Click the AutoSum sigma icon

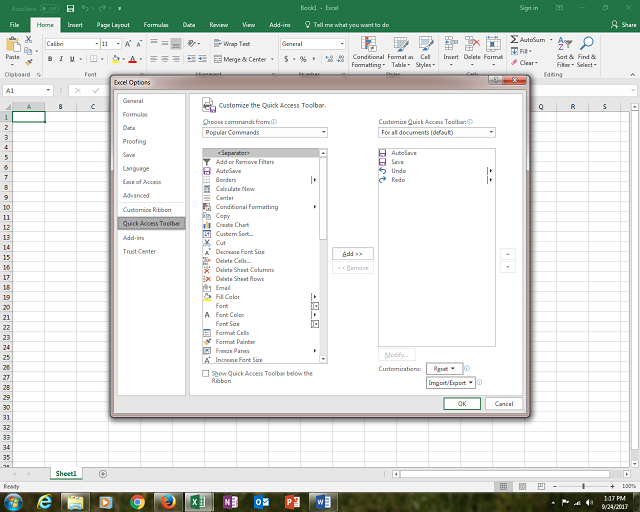pyautogui.click(x=514, y=39)
